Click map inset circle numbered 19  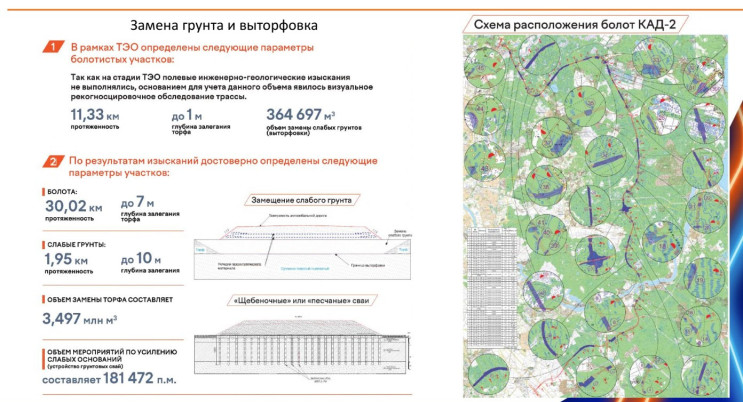706,278
